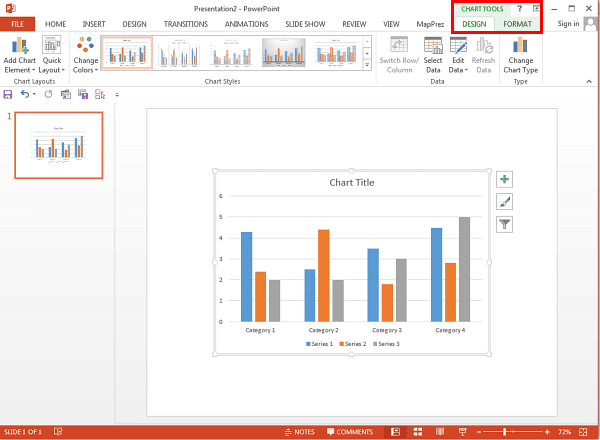Click the Chart Title text
The image size is (600, 440).
(352, 183)
